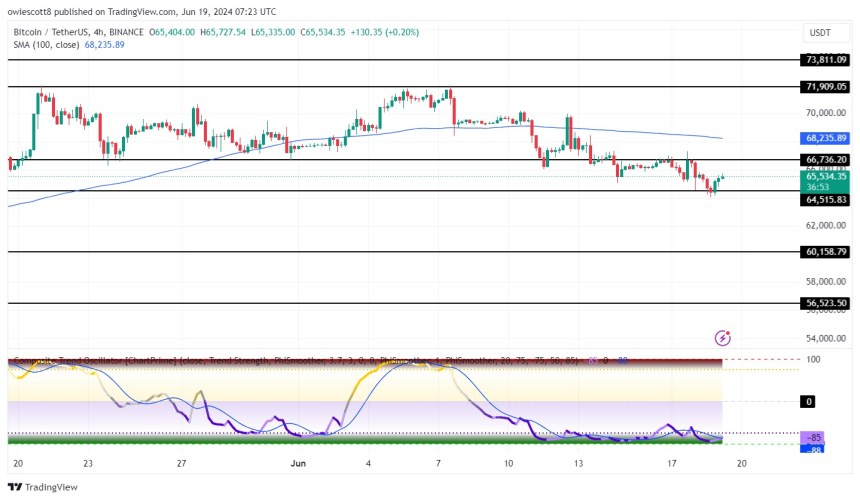Viewport: 860px width, 500px height.
Task: Click the green current price 65,534.35 label
Action: pyautogui.click(x=826, y=176)
